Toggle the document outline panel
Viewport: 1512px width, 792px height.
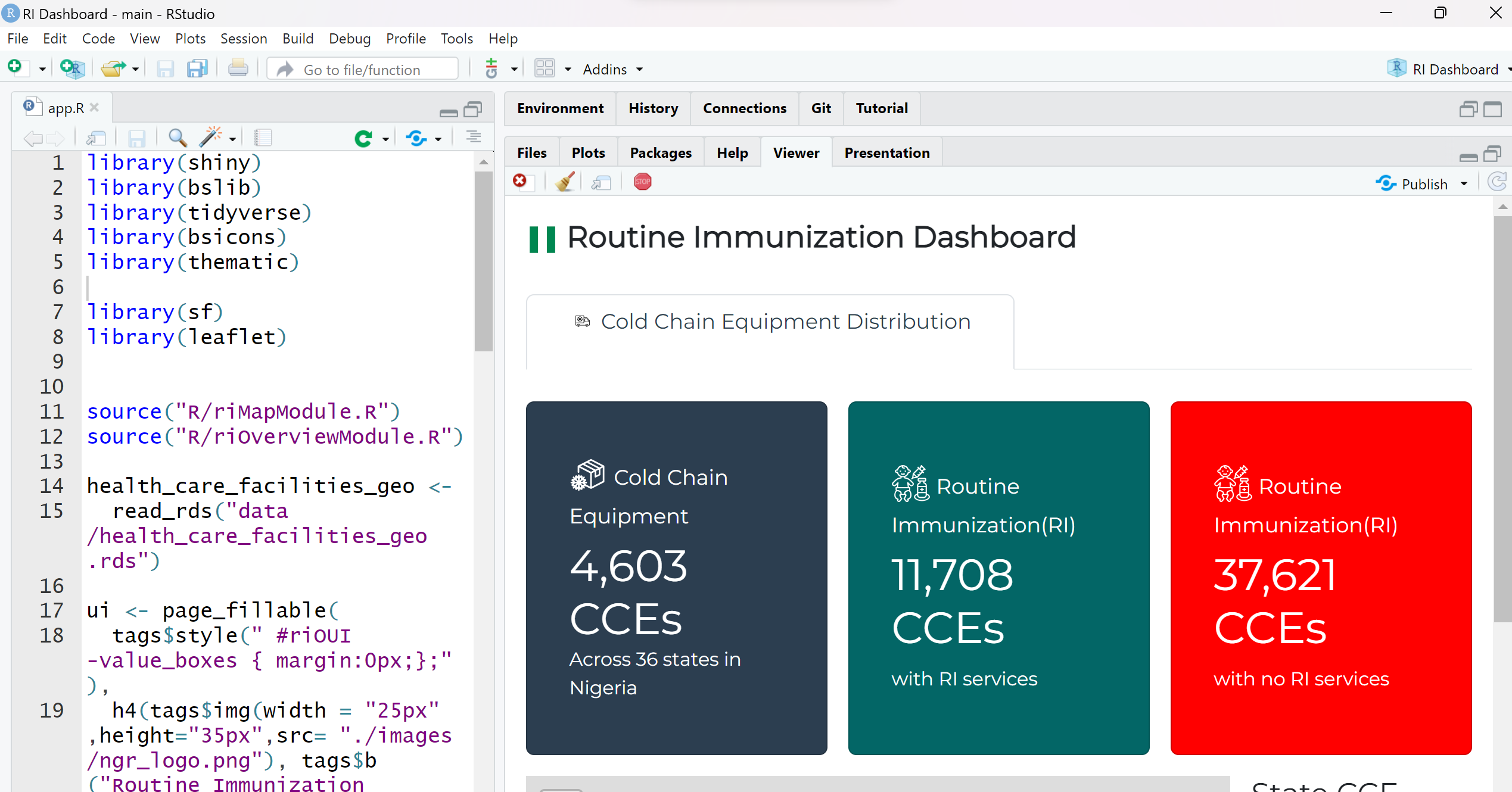pyautogui.click(x=474, y=138)
